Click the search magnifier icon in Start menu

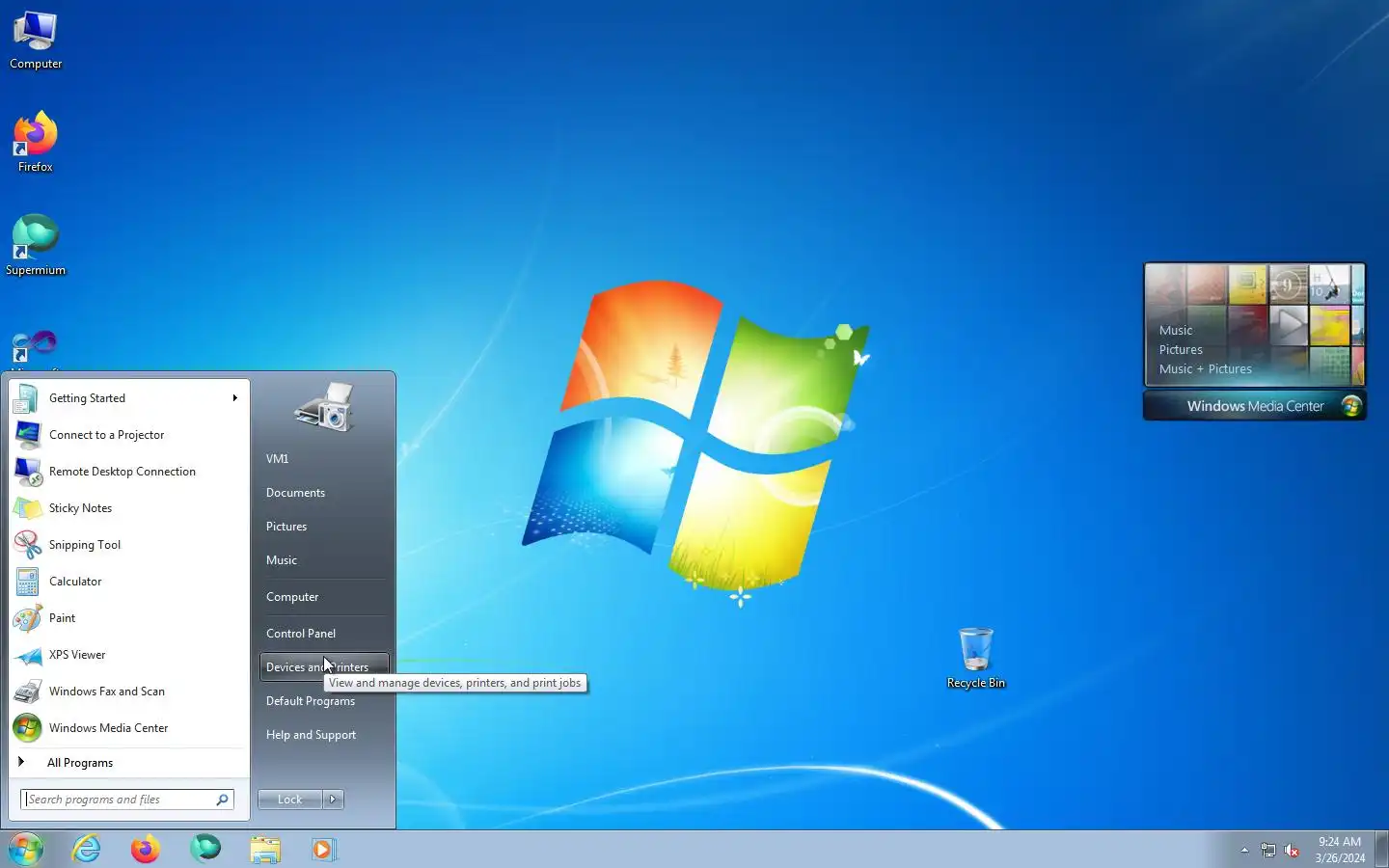[222, 800]
